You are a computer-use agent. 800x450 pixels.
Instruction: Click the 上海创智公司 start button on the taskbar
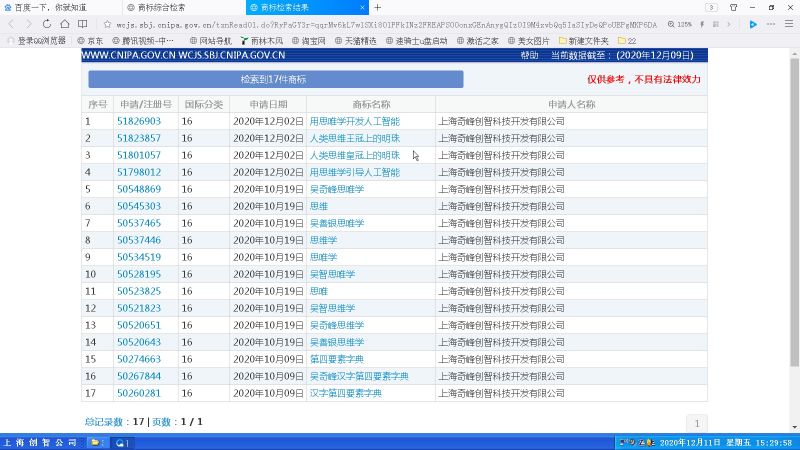(40, 442)
